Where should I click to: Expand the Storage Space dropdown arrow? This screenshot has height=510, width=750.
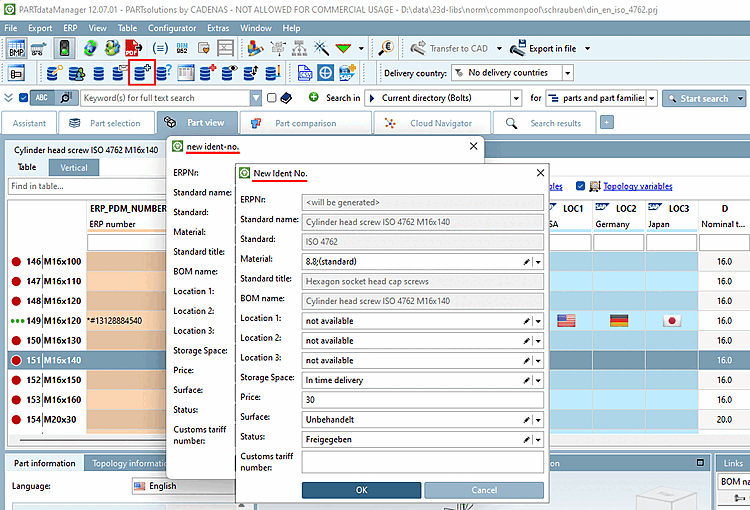[538, 380]
